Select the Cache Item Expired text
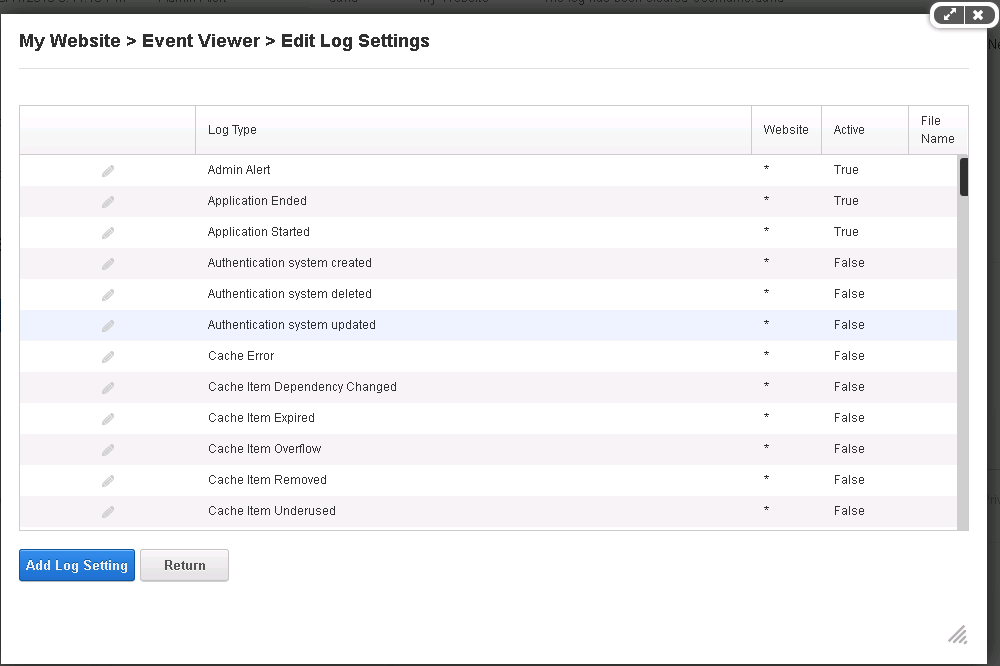 coord(261,418)
